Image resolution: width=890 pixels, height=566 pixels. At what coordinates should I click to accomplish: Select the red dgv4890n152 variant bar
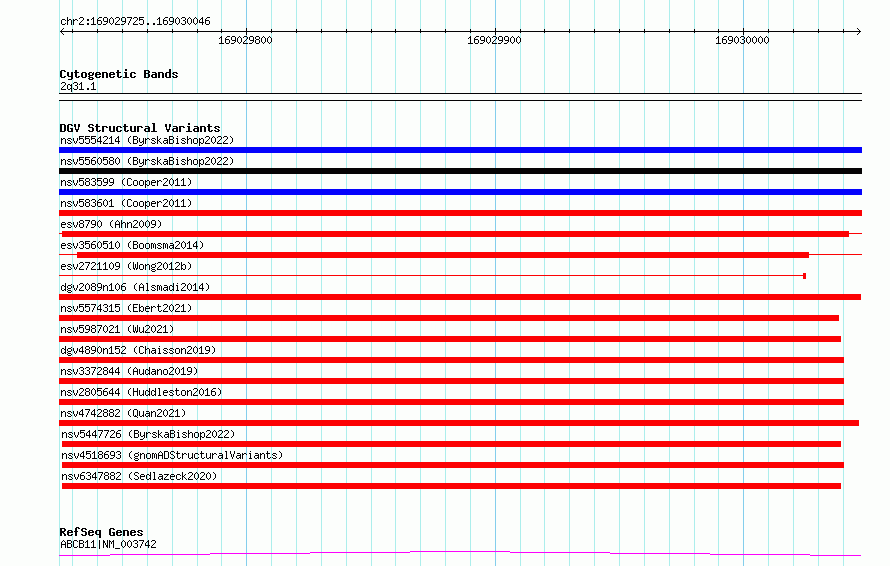pyautogui.click(x=451, y=360)
